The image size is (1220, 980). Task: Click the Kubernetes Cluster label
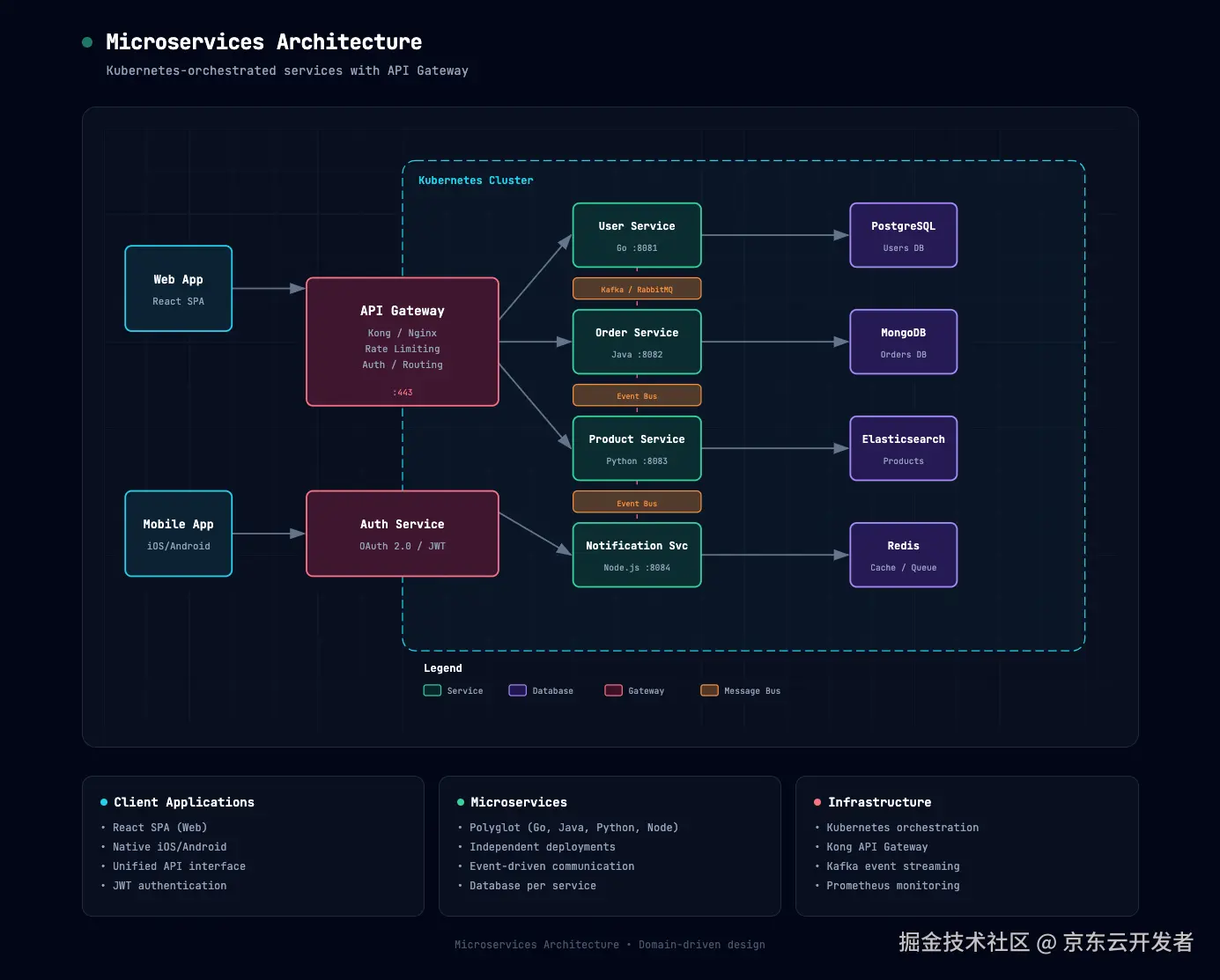coord(476,181)
